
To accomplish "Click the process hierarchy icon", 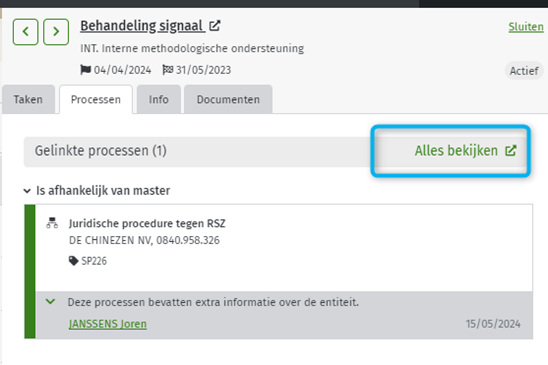I will click(x=52, y=223).
